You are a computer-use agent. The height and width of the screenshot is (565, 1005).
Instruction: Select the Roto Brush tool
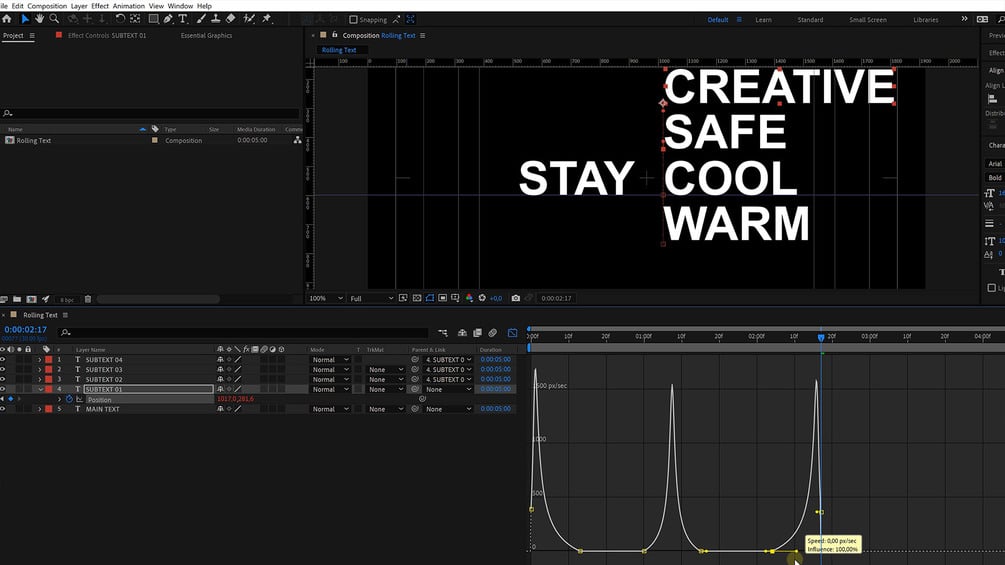pos(249,19)
